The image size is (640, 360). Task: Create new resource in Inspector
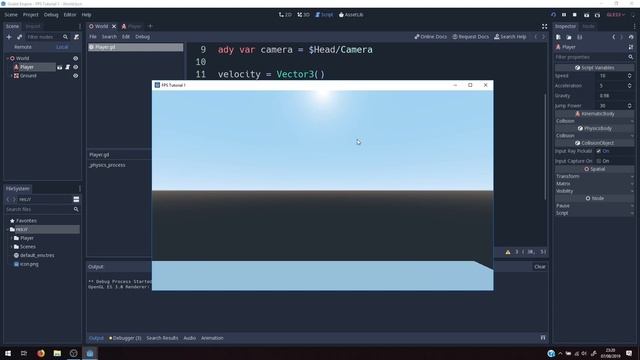click(558, 37)
